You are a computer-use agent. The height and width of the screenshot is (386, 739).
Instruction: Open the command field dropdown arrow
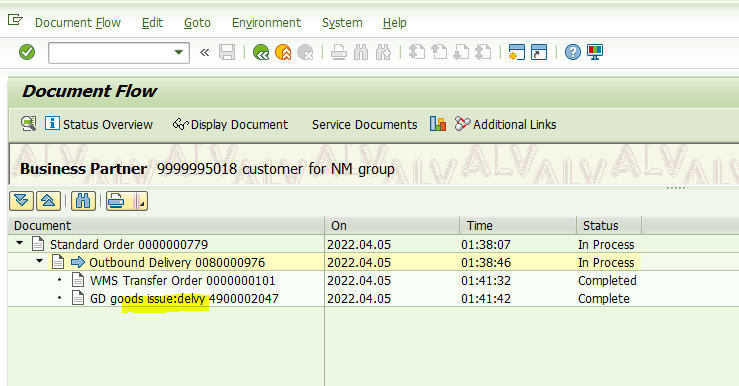click(179, 52)
